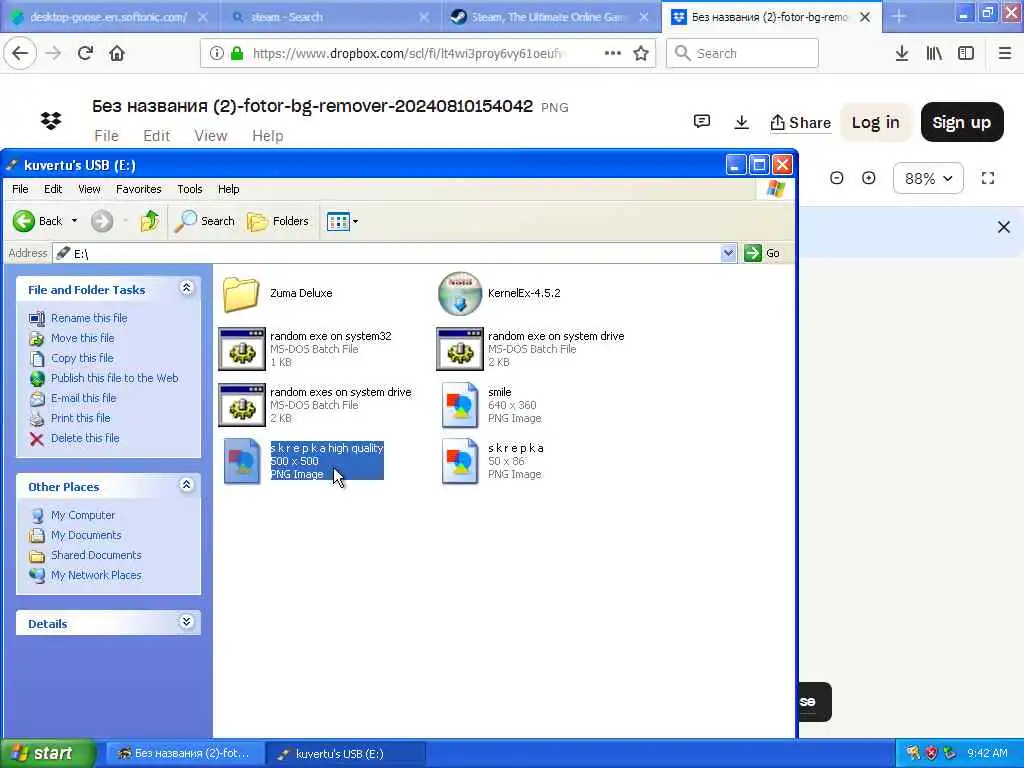The height and width of the screenshot is (768, 1024).
Task: Click the Firefox Search box
Action: tap(742, 53)
